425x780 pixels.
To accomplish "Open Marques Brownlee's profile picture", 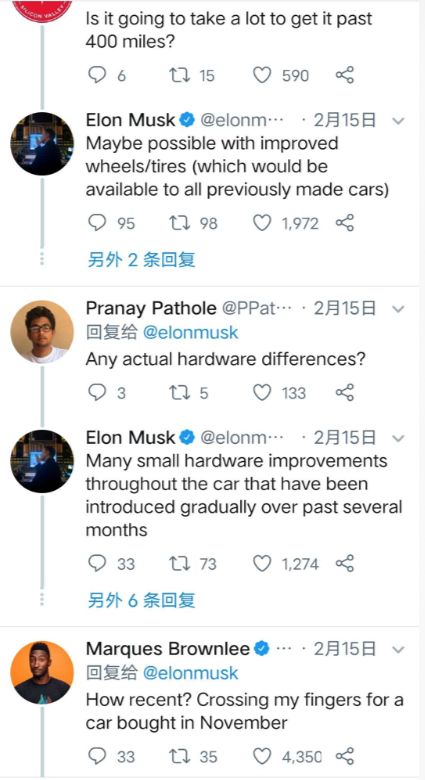I will (x=42, y=673).
